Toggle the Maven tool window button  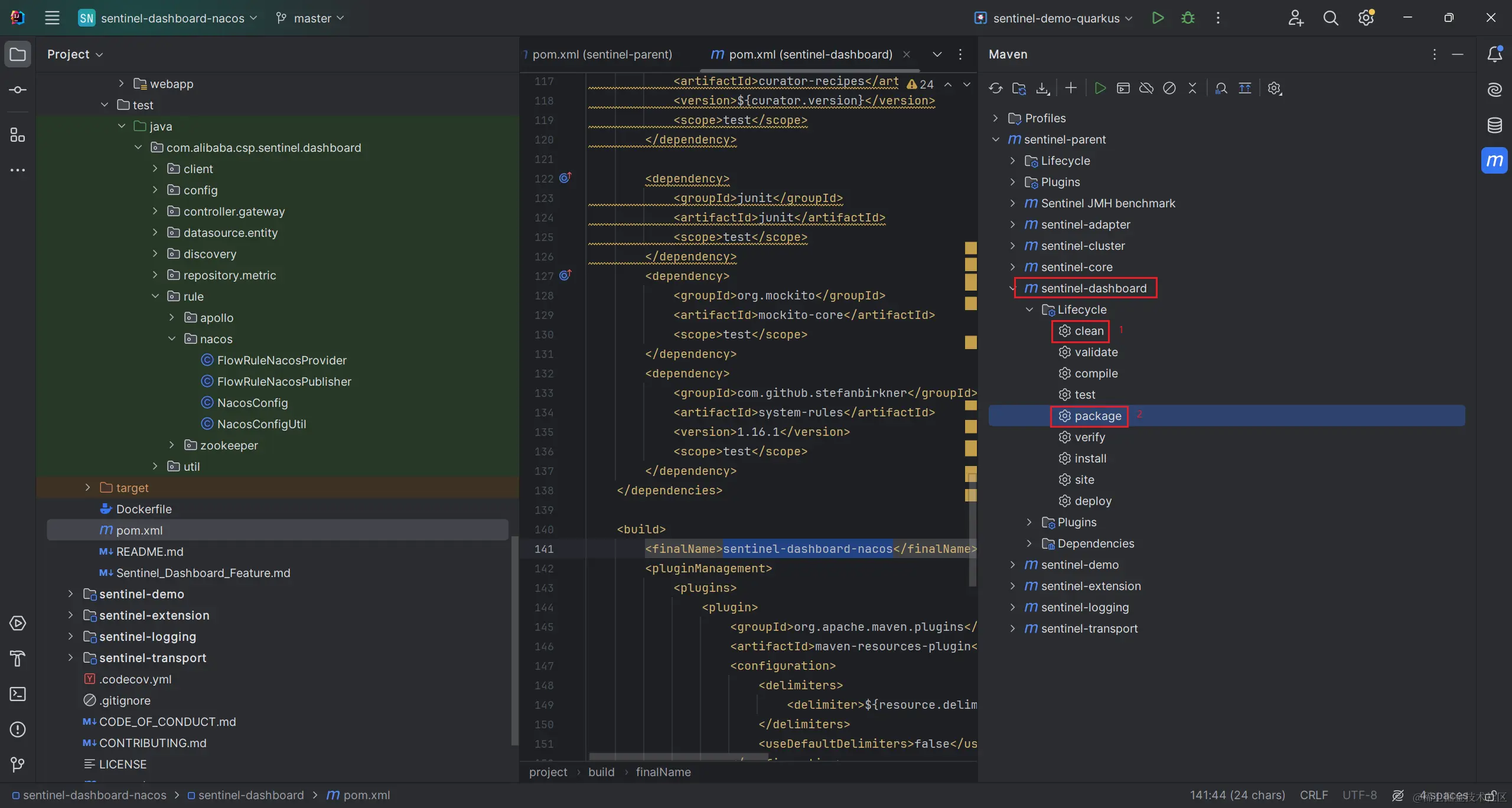point(1494,161)
